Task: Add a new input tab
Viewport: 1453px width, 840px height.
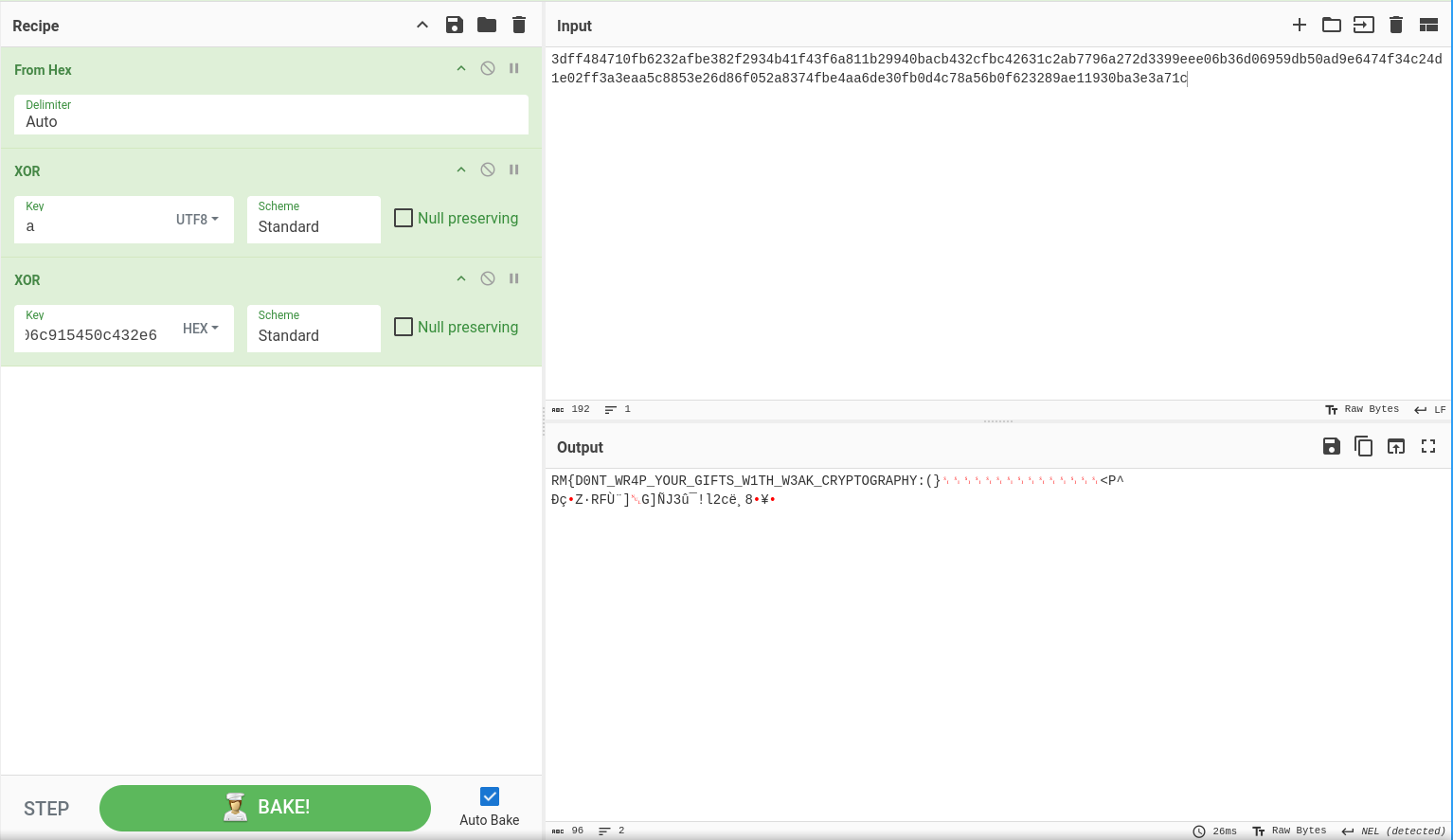Action: pyautogui.click(x=1300, y=25)
